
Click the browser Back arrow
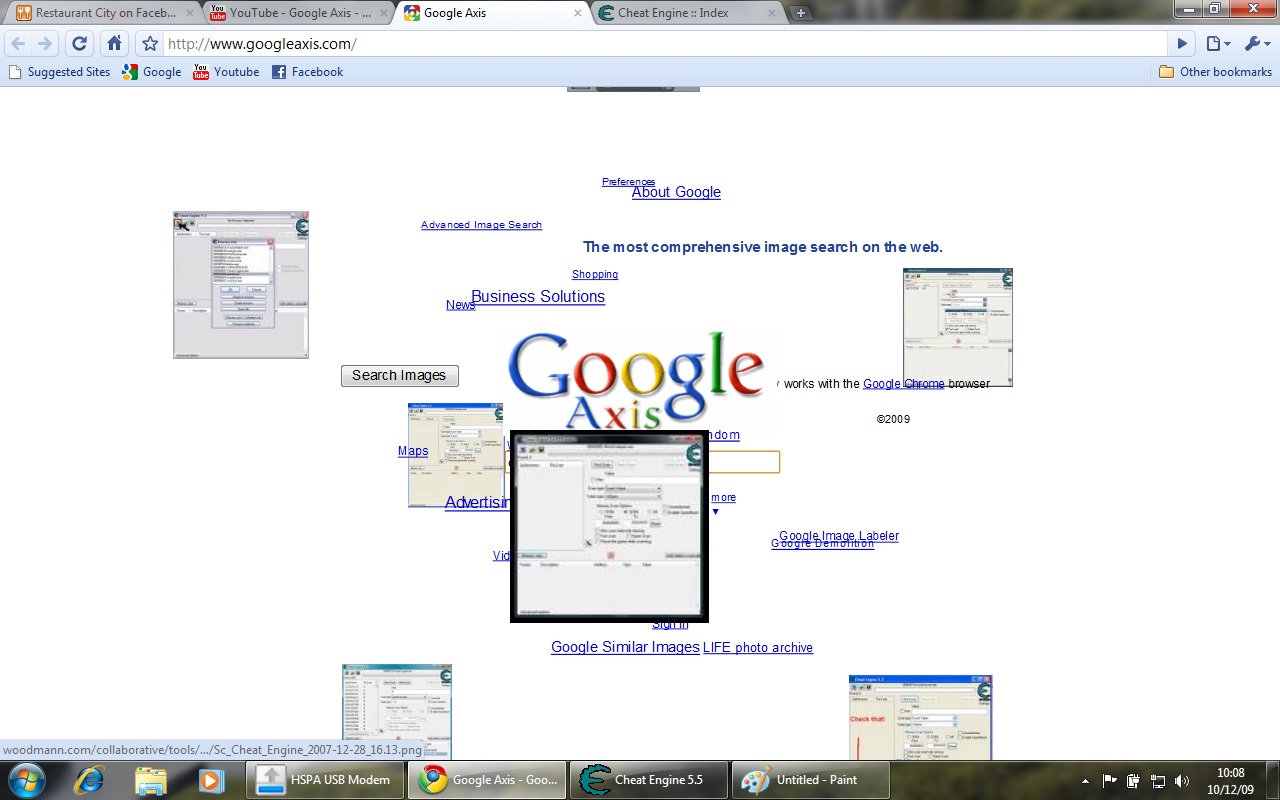point(18,44)
